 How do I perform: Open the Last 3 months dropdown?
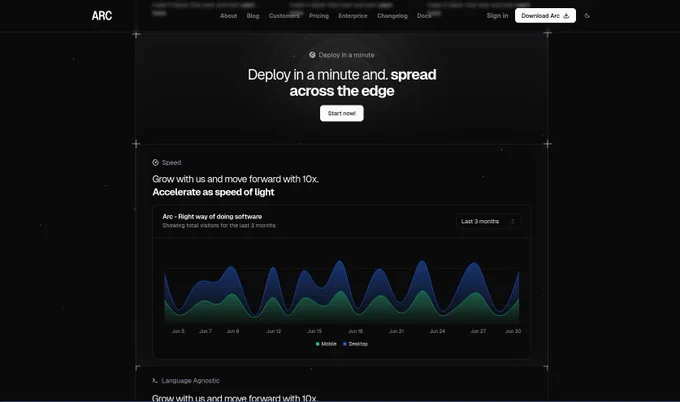pos(488,221)
